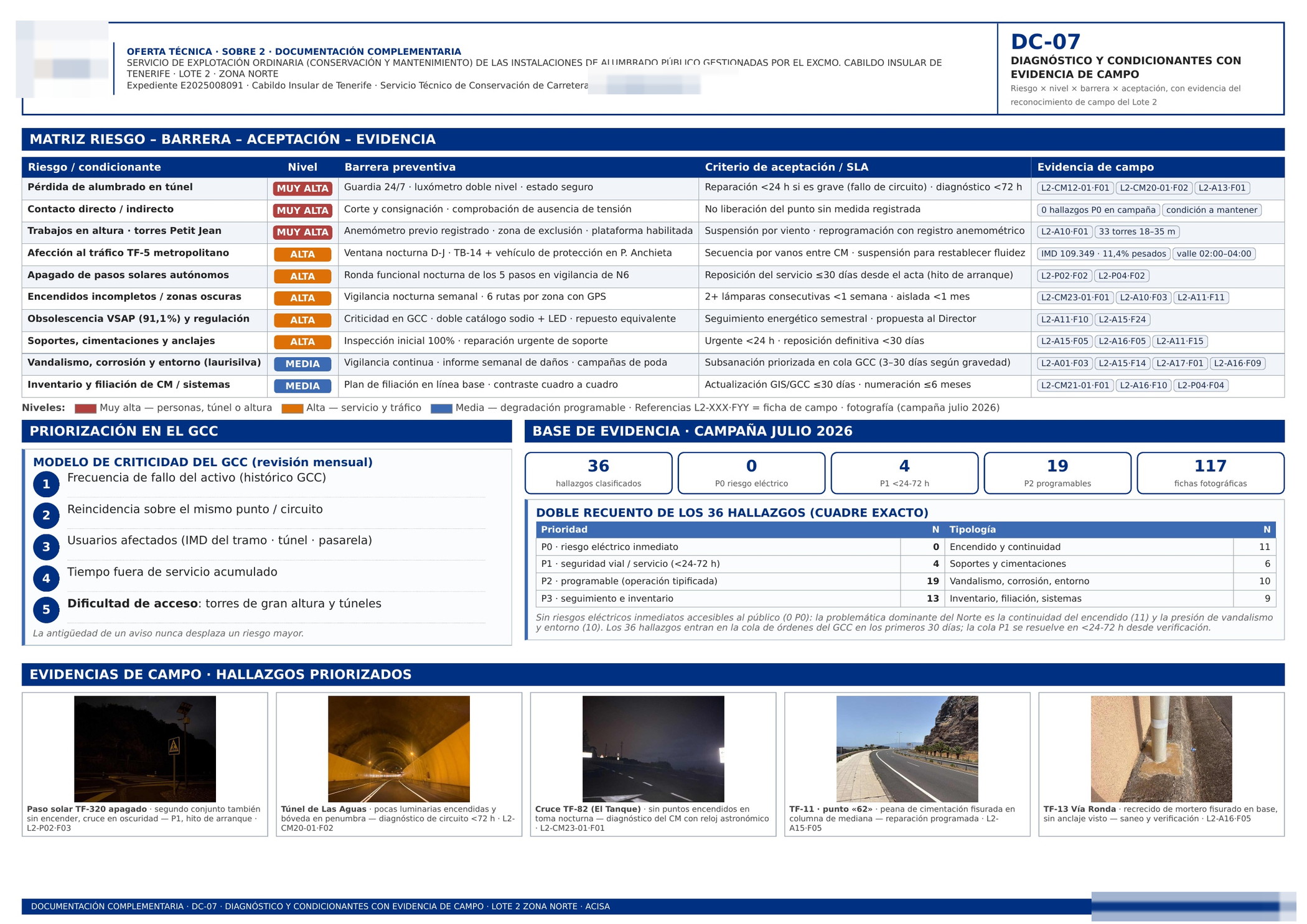Click the 19 P2 programables card
The width and height of the screenshot is (1307, 924).
(x=1057, y=473)
